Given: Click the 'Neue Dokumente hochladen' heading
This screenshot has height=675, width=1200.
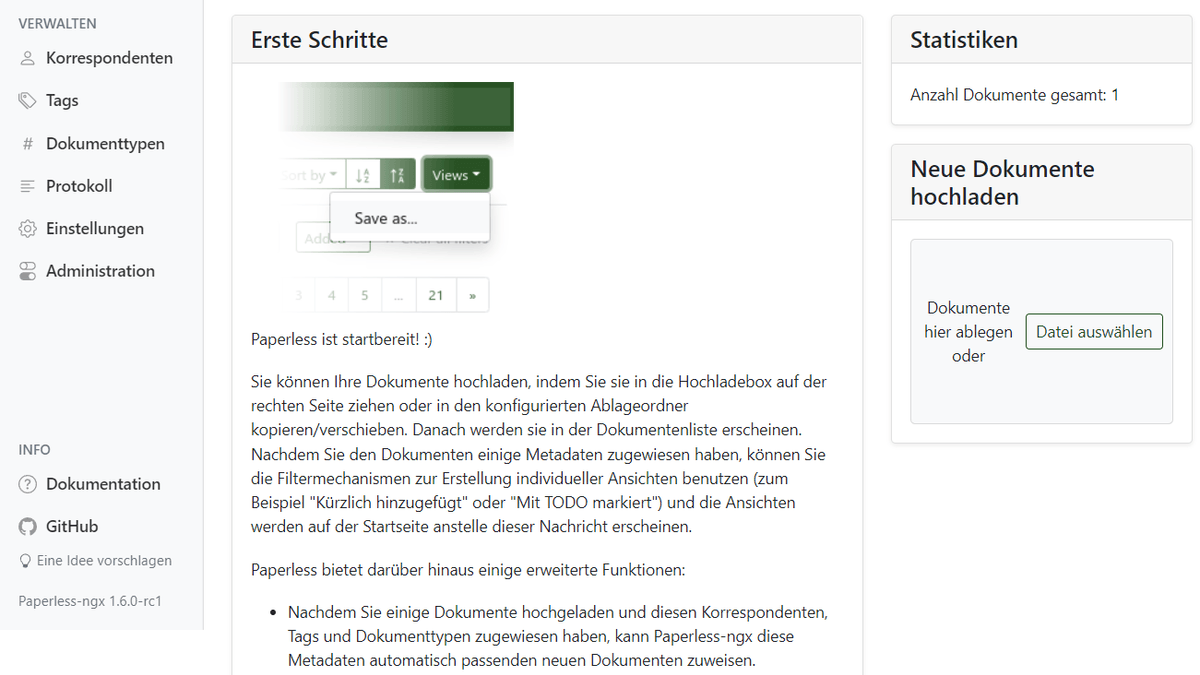Looking at the screenshot, I should point(1002,183).
